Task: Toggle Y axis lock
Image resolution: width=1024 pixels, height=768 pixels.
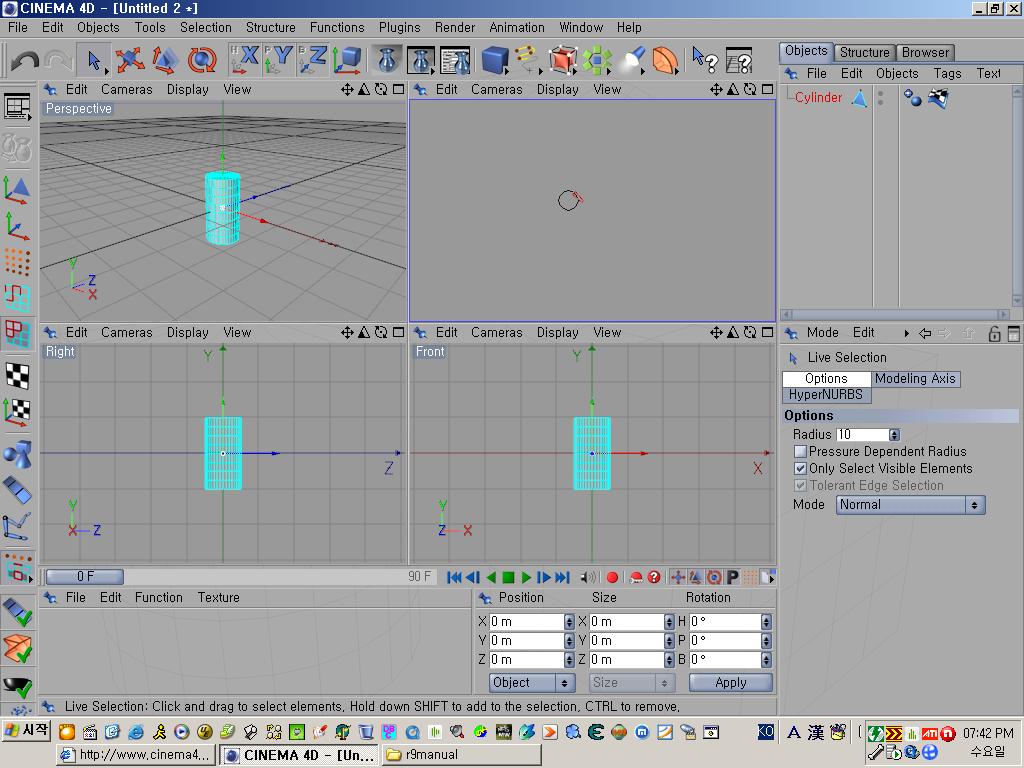Action: click(x=279, y=59)
